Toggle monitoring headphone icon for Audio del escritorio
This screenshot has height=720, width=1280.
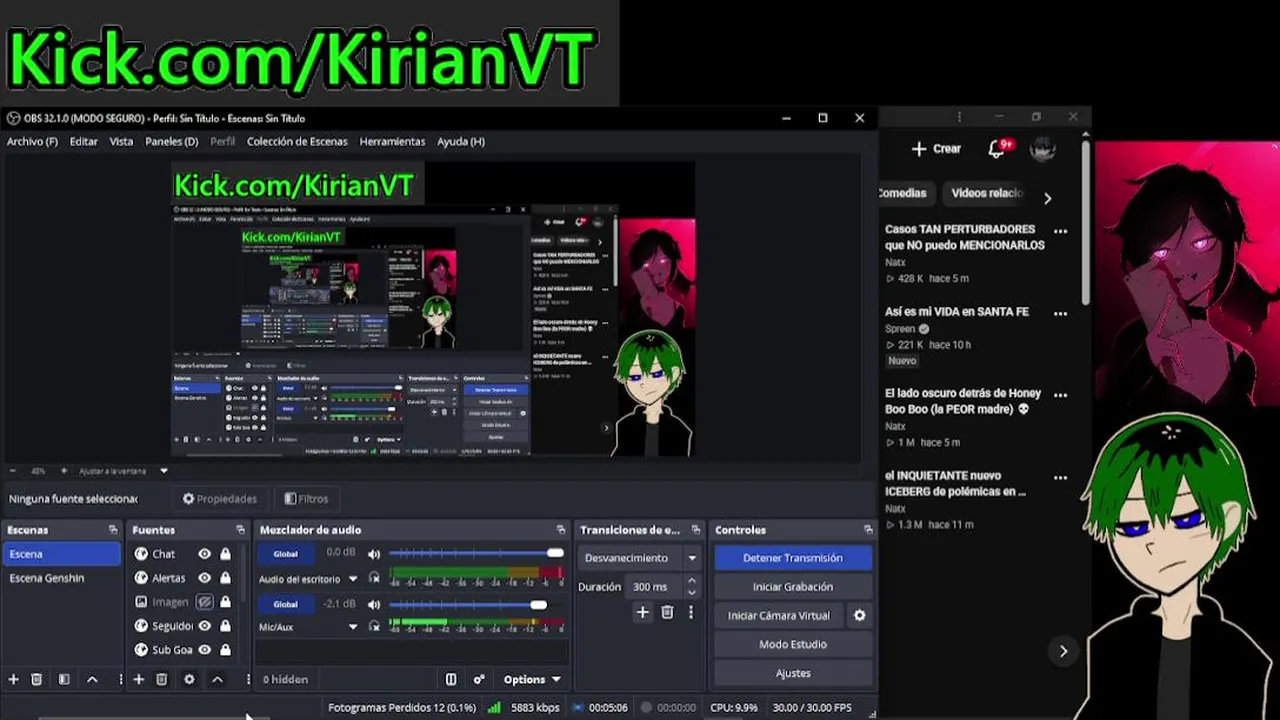(x=374, y=578)
